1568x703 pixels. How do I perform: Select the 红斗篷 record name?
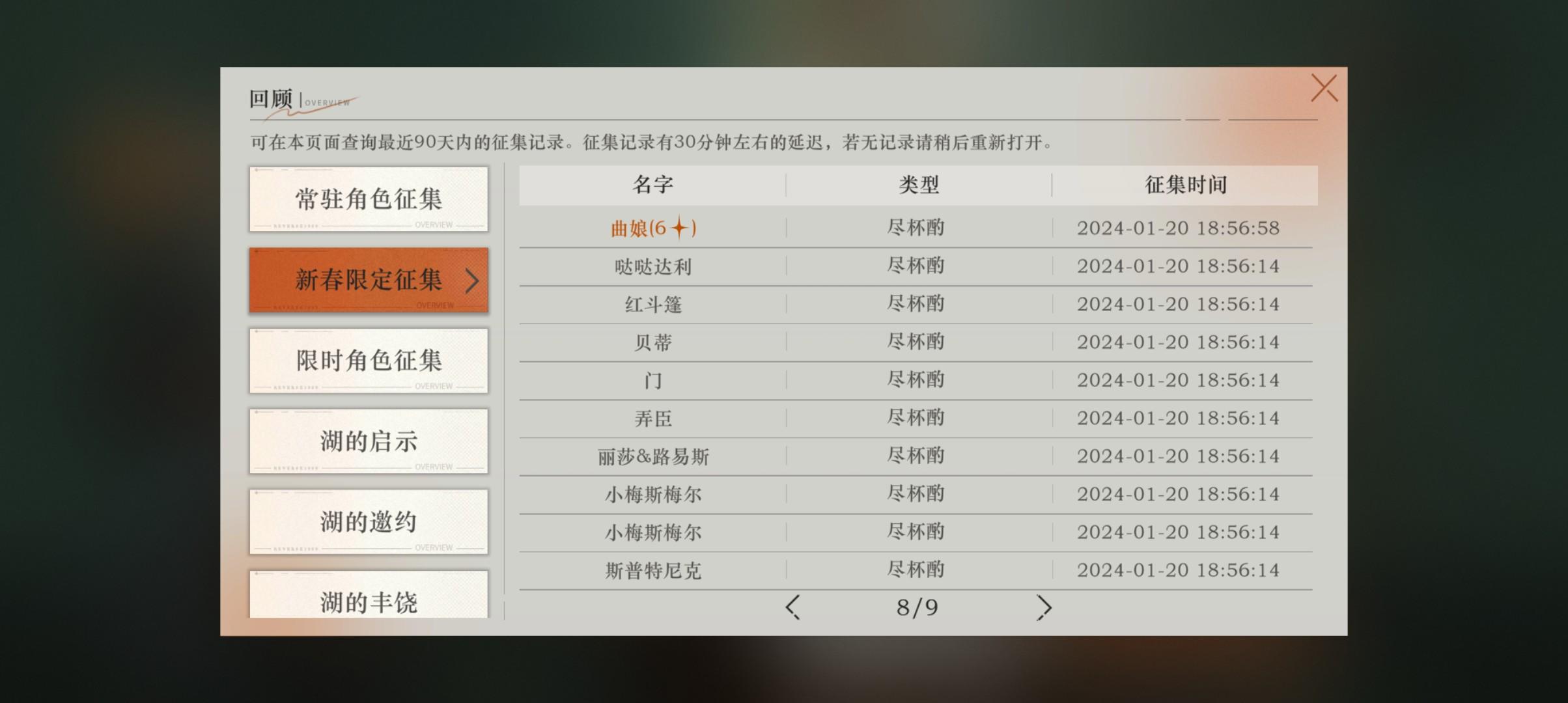[x=653, y=304]
